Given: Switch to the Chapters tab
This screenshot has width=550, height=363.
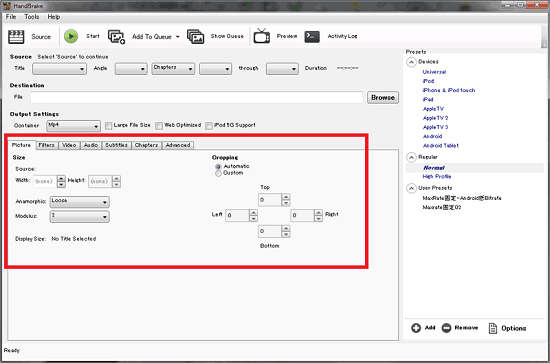Looking at the screenshot, I should [x=147, y=145].
